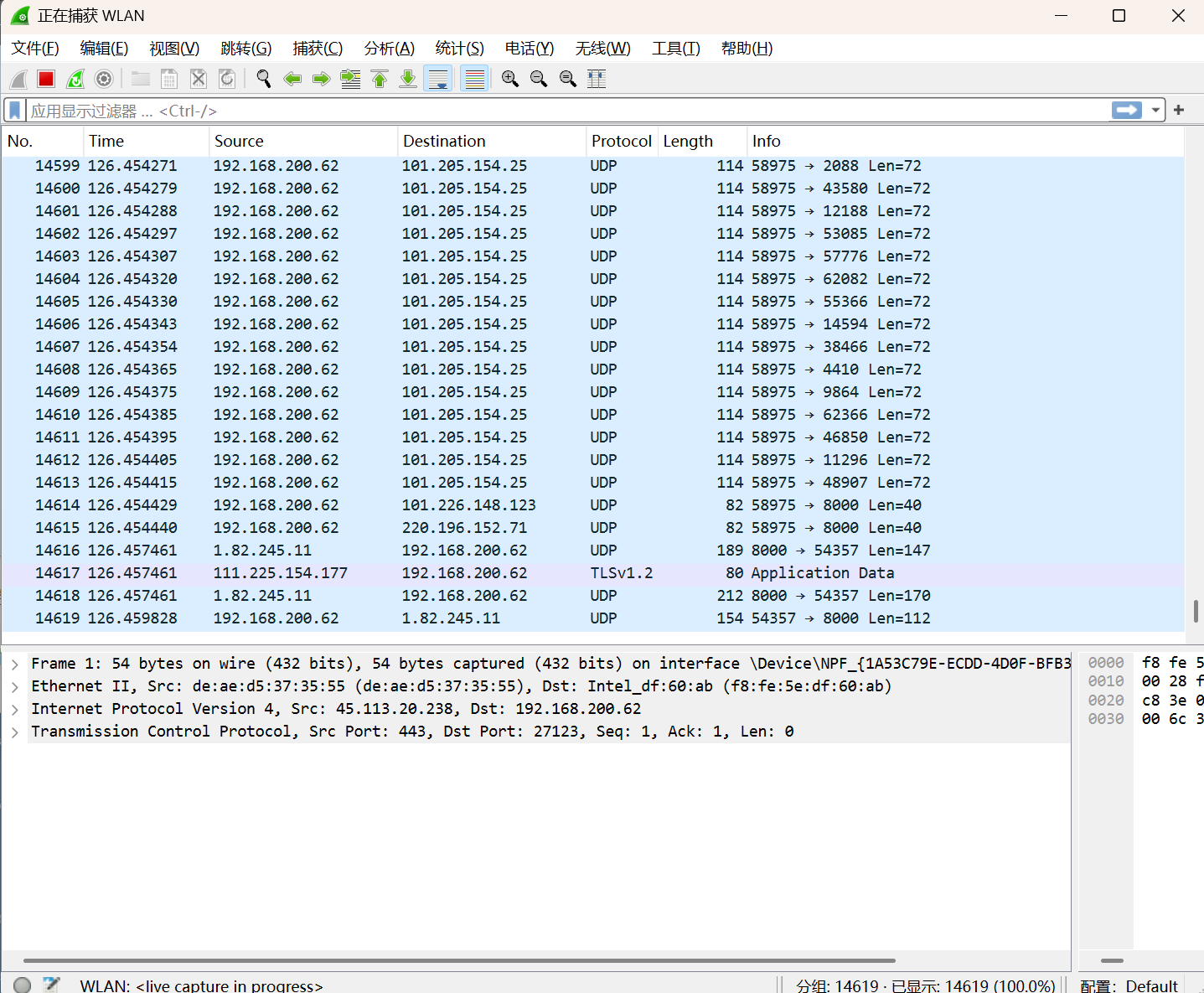The height and width of the screenshot is (993, 1204).
Task: Open the 帮助(H) menu
Action: point(747,49)
